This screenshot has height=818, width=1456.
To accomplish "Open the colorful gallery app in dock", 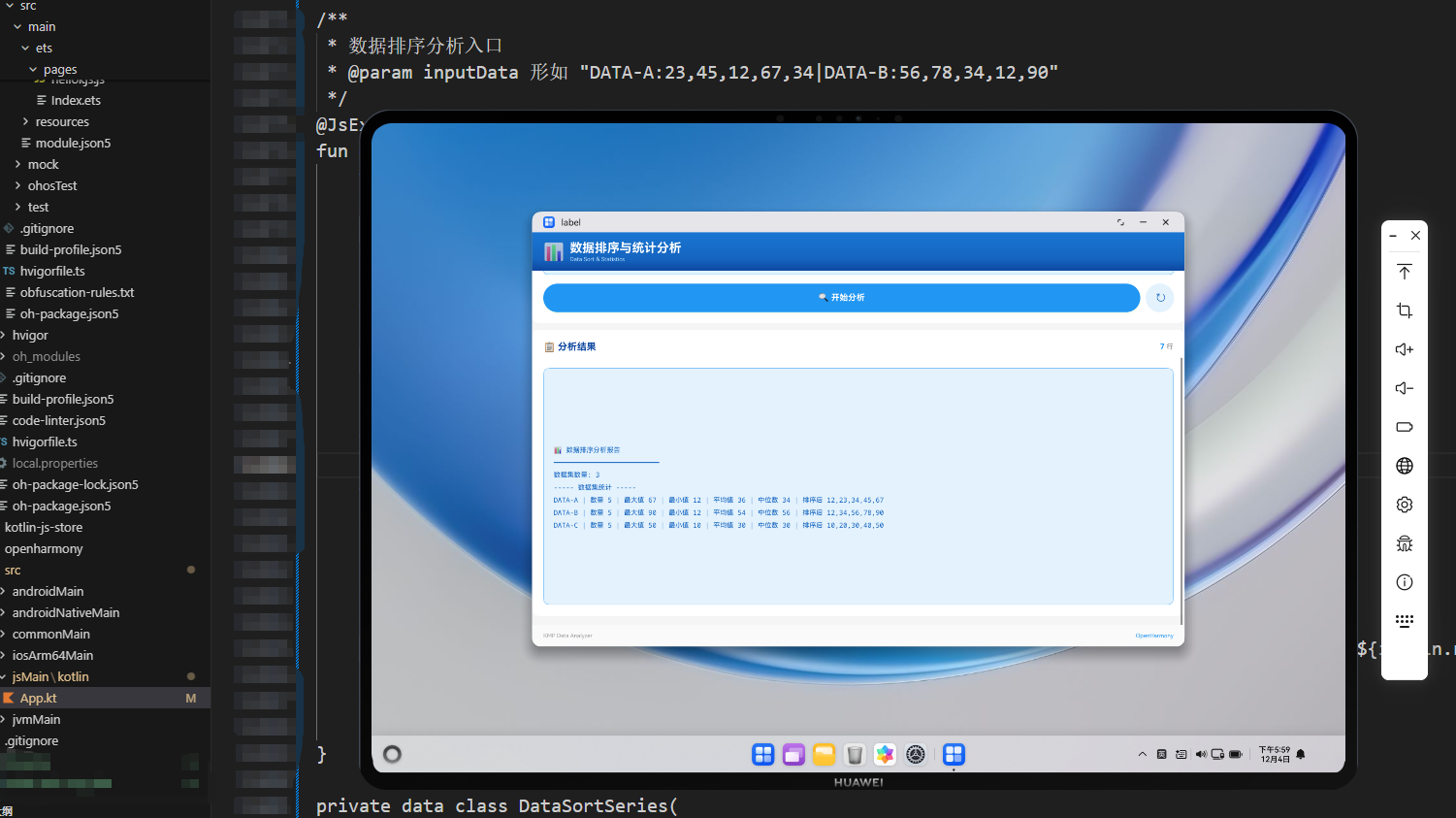I will [x=885, y=754].
